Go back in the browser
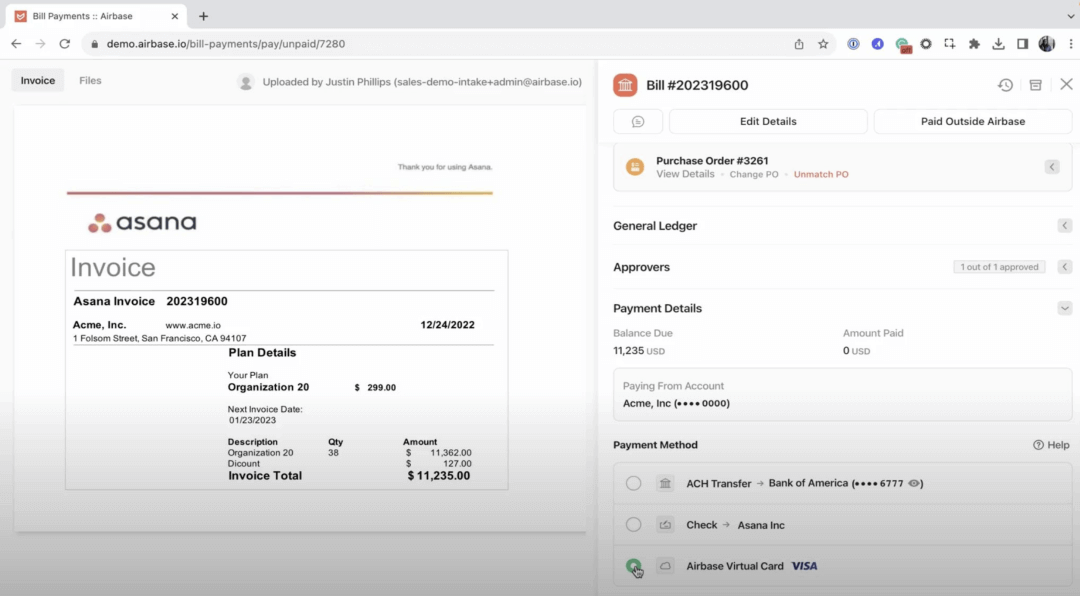This screenshot has width=1080, height=596. 16,43
